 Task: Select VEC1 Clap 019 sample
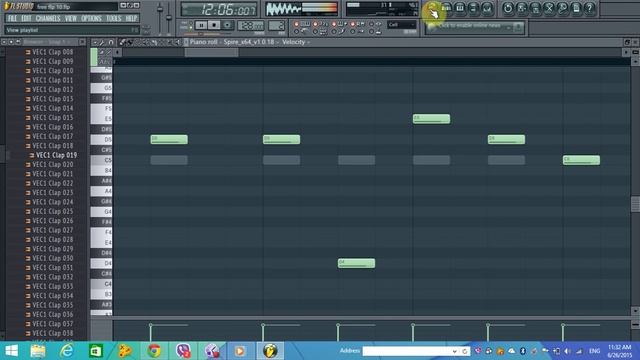(x=56, y=155)
